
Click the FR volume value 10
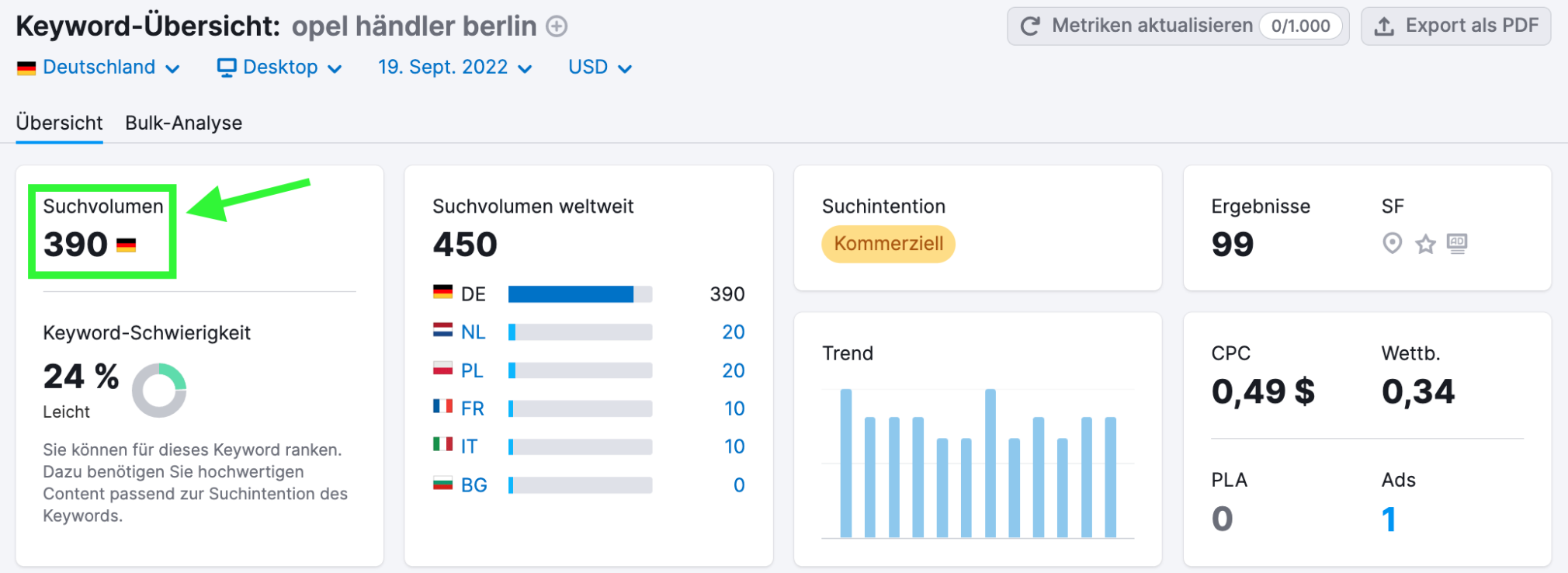click(x=734, y=408)
